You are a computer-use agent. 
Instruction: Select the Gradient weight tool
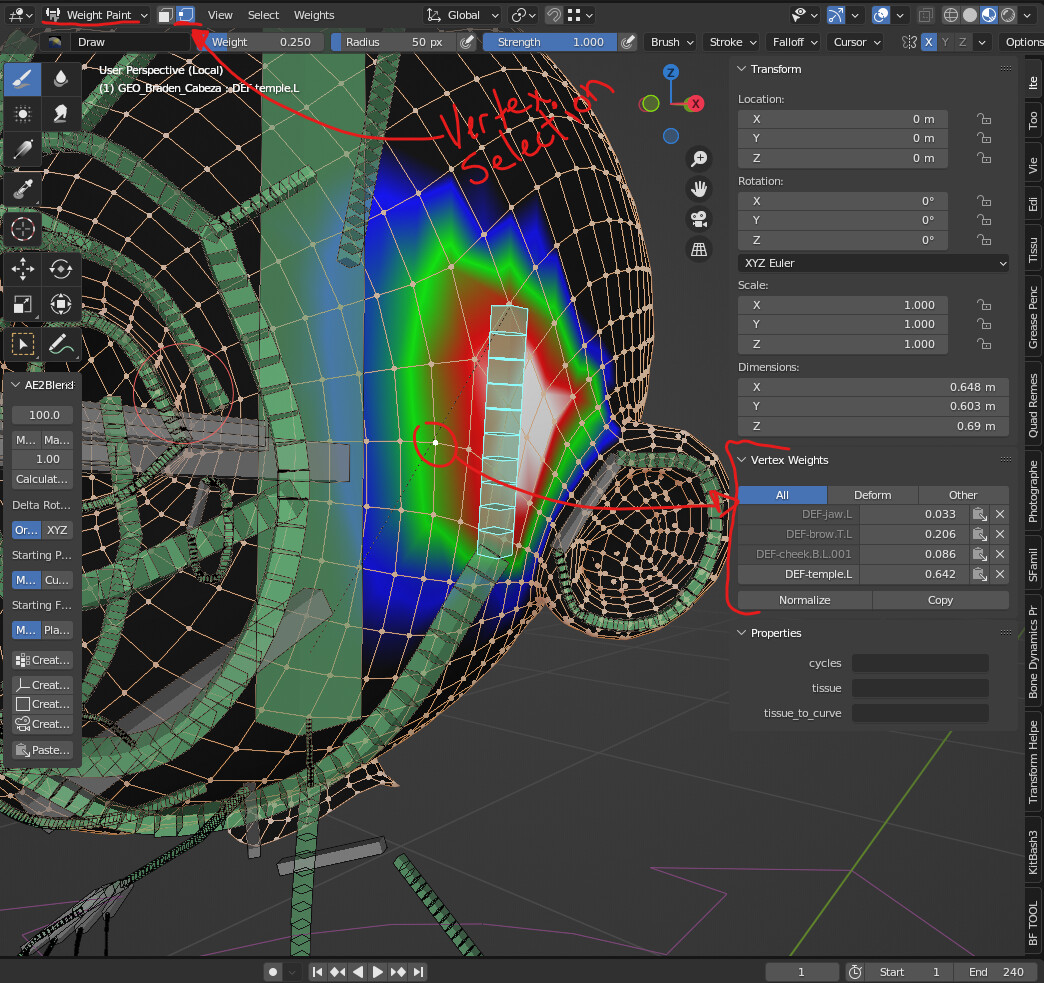click(23, 150)
